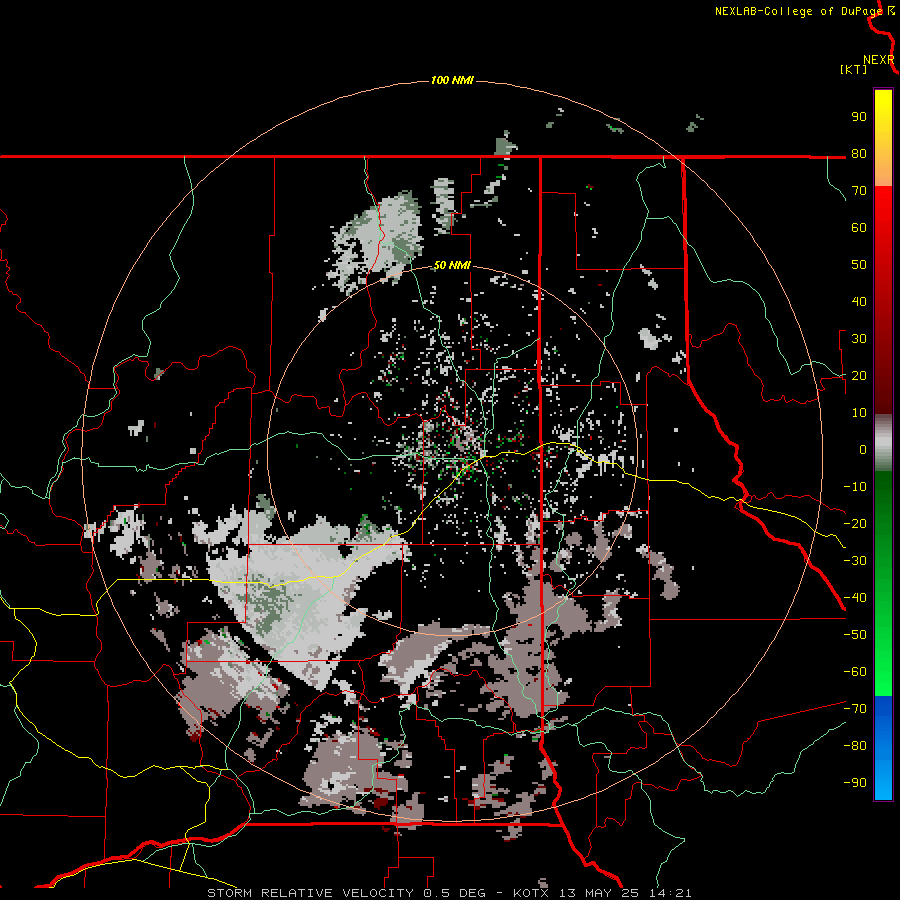Select the -30 value on velocity scale
900x900 pixels.
coord(855,561)
